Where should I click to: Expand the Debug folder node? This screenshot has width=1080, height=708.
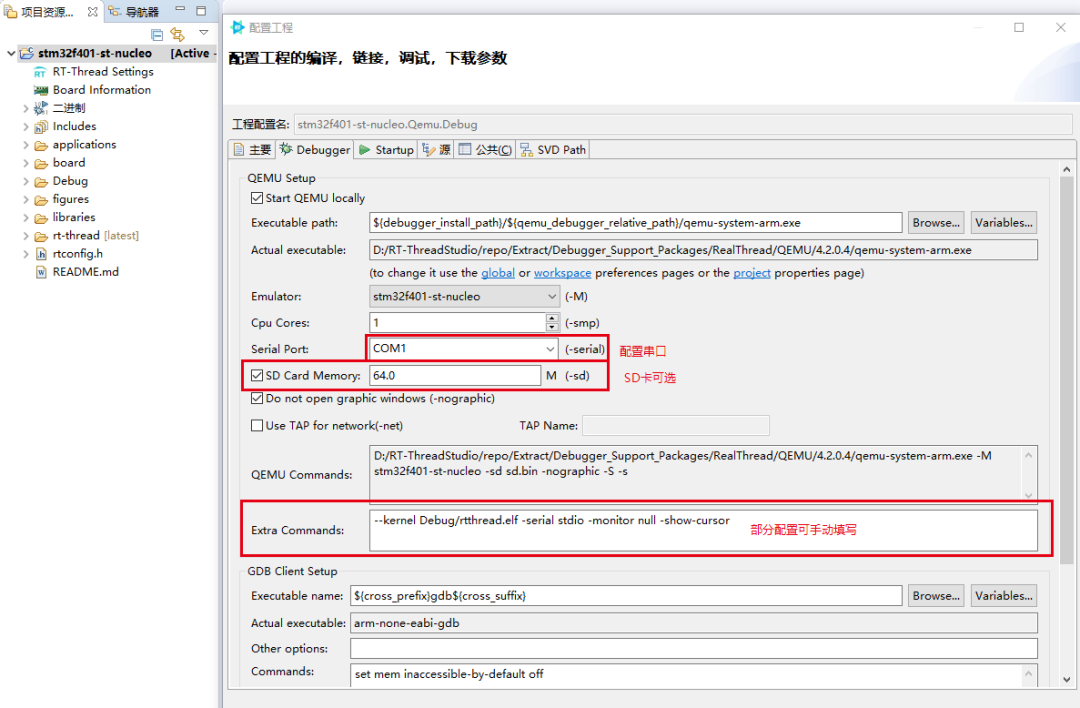coord(25,182)
